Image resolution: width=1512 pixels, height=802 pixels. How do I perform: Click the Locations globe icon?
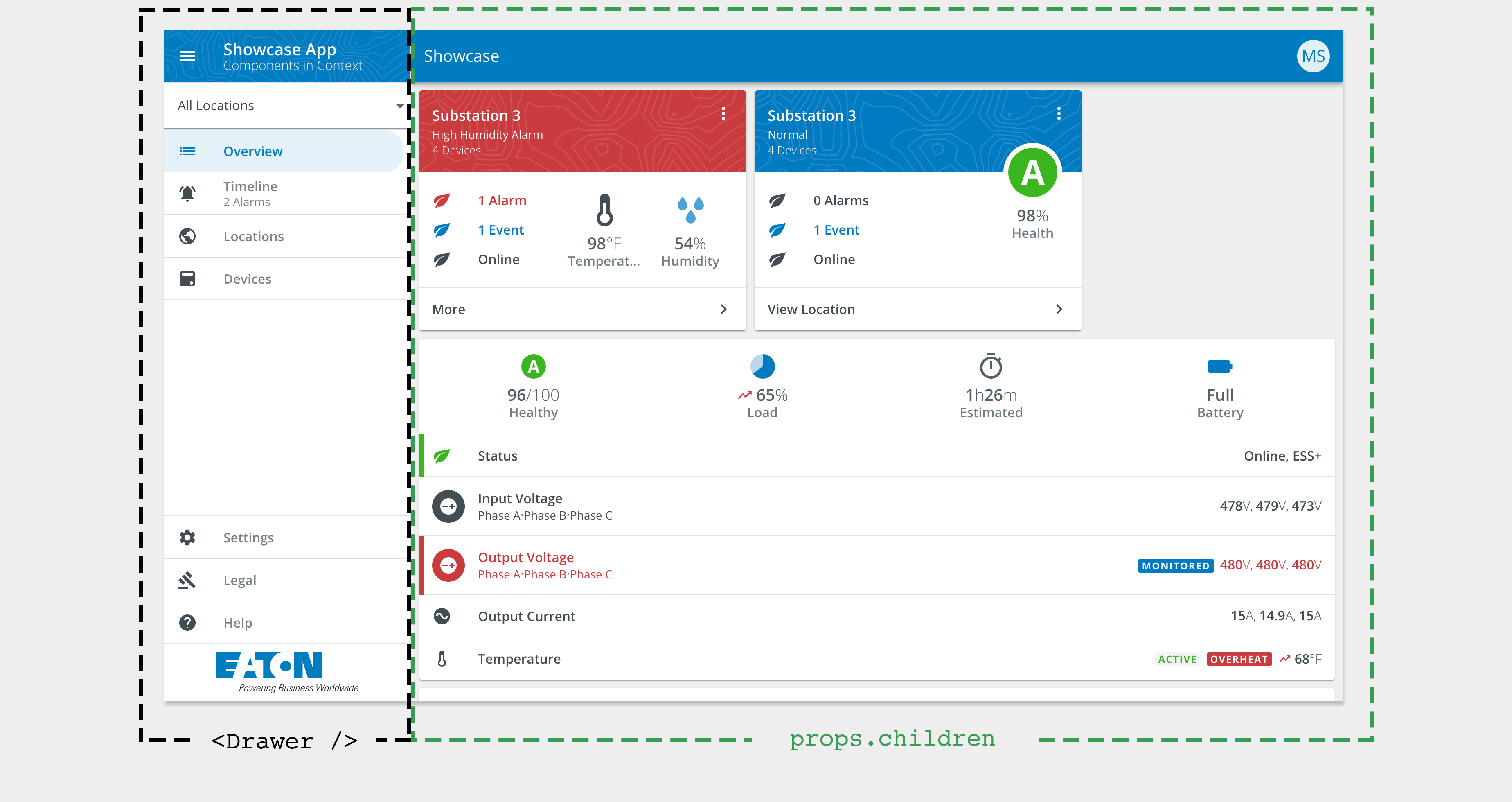click(187, 237)
